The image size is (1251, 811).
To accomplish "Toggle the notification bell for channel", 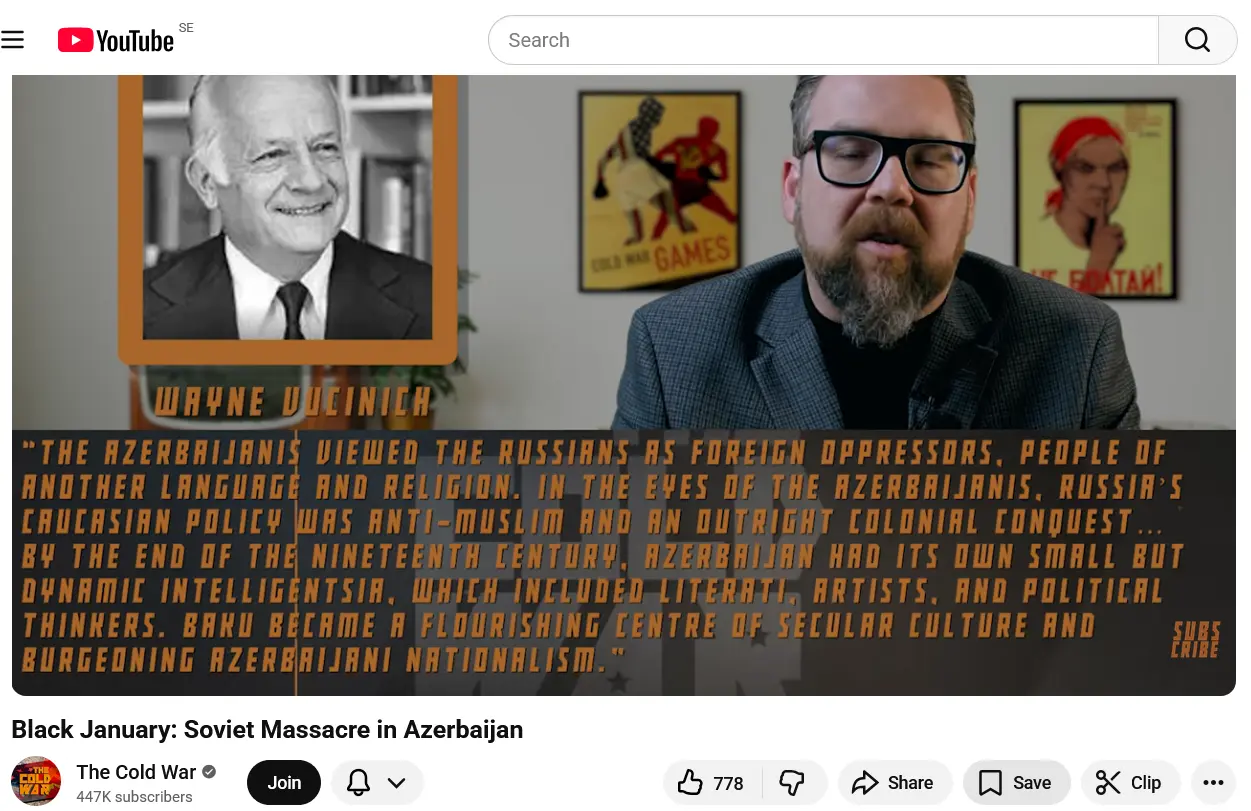I will pyautogui.click(x=358, y=783).
